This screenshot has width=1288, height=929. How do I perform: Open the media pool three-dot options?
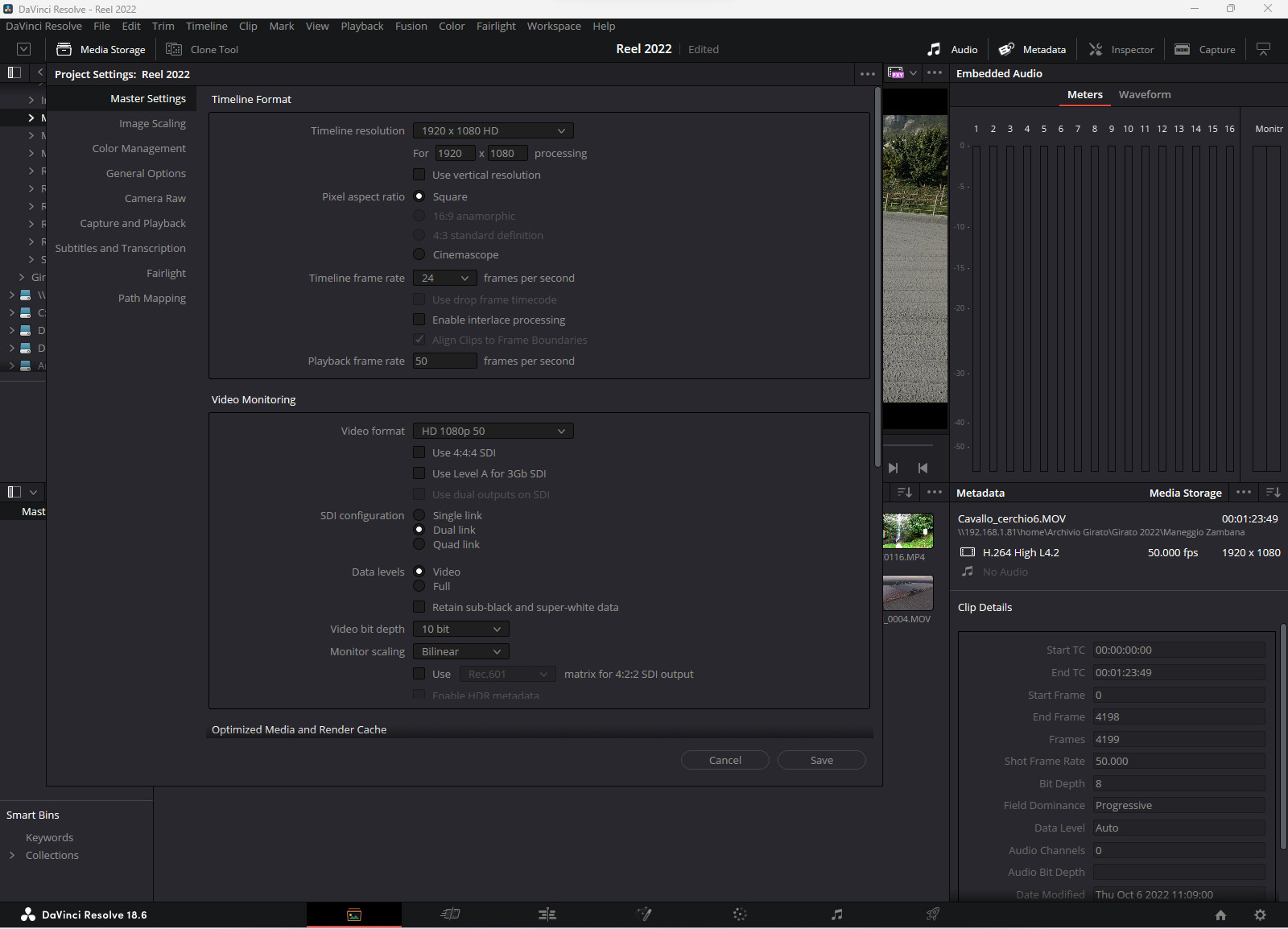point(934,492)
